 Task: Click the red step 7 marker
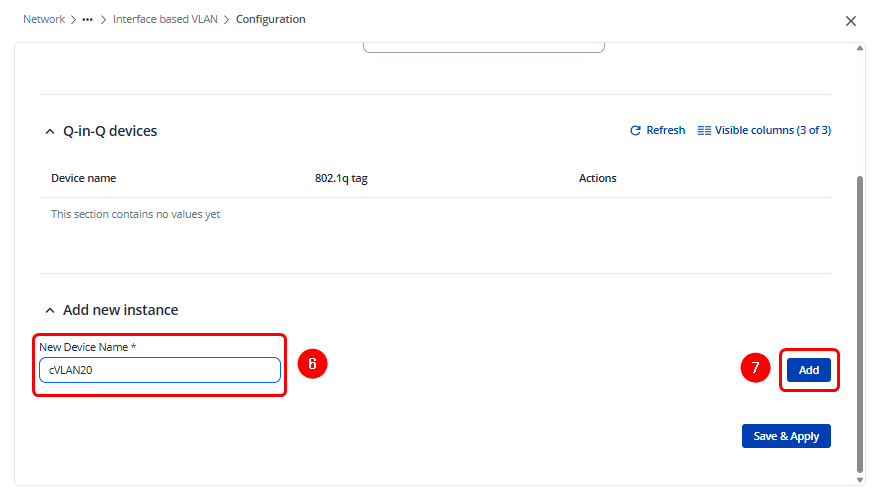[755, 369]
